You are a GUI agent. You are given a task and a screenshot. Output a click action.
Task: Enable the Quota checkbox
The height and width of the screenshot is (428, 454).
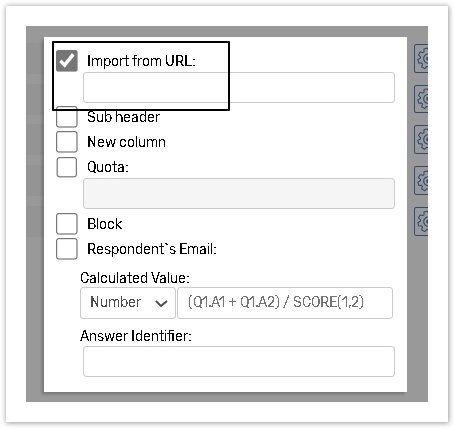click(x=67, y=167)
